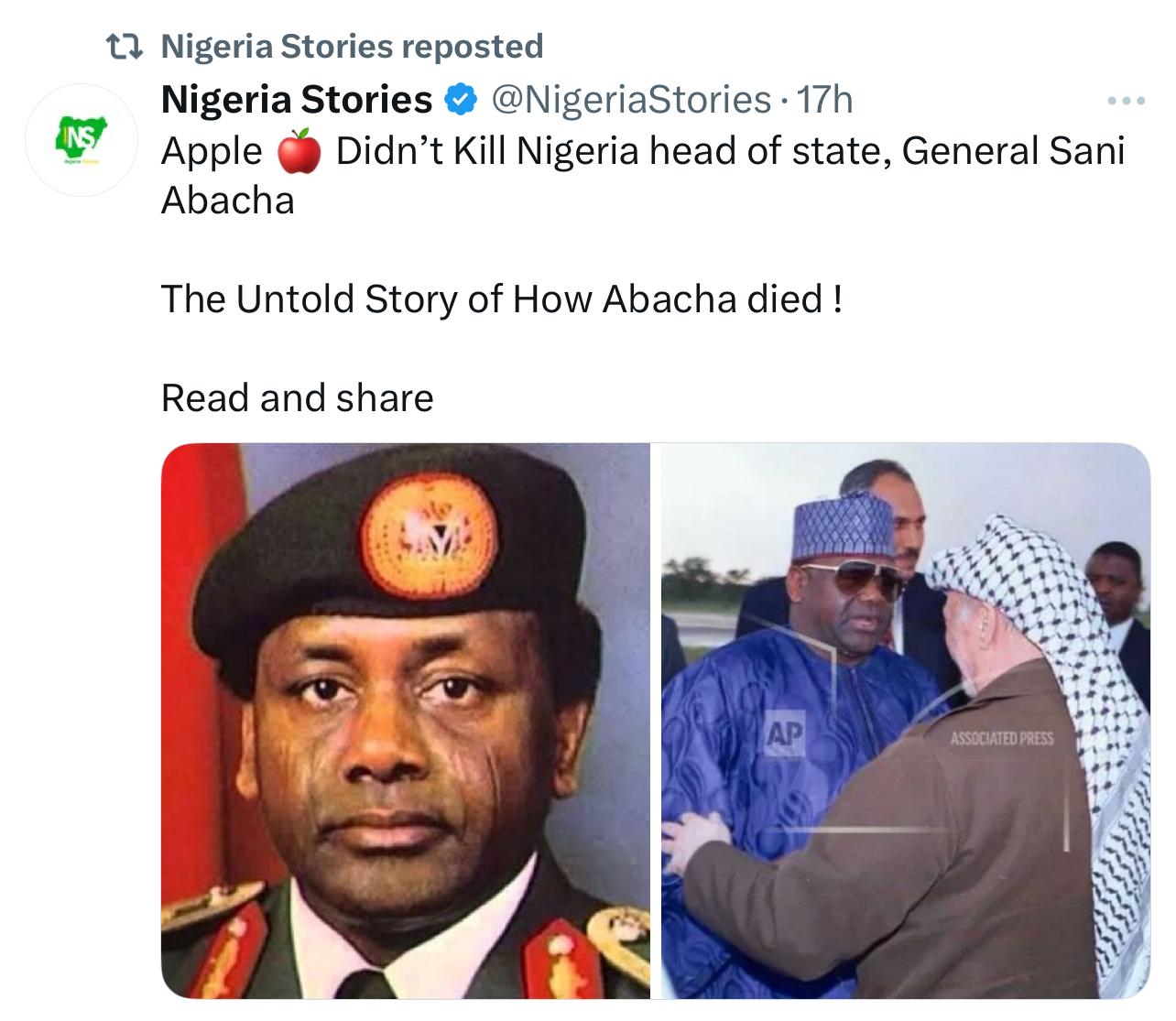Image resolution: width=1176 pixels, height=1021 pixels.
Task: Click the round orange badge on the beret
Action: (x=430, y=533)
